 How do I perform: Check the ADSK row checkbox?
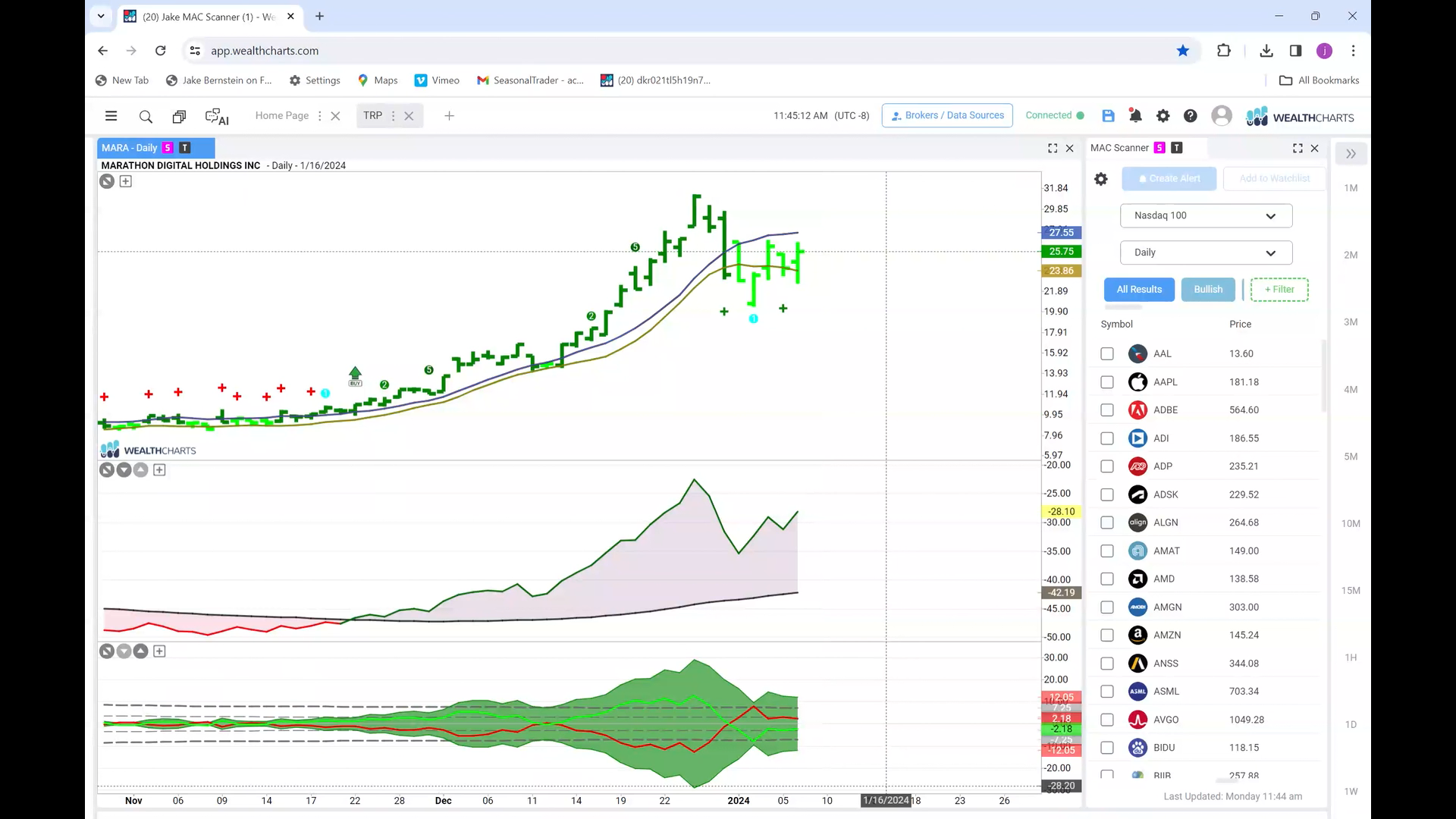[x=1107, y=494]
